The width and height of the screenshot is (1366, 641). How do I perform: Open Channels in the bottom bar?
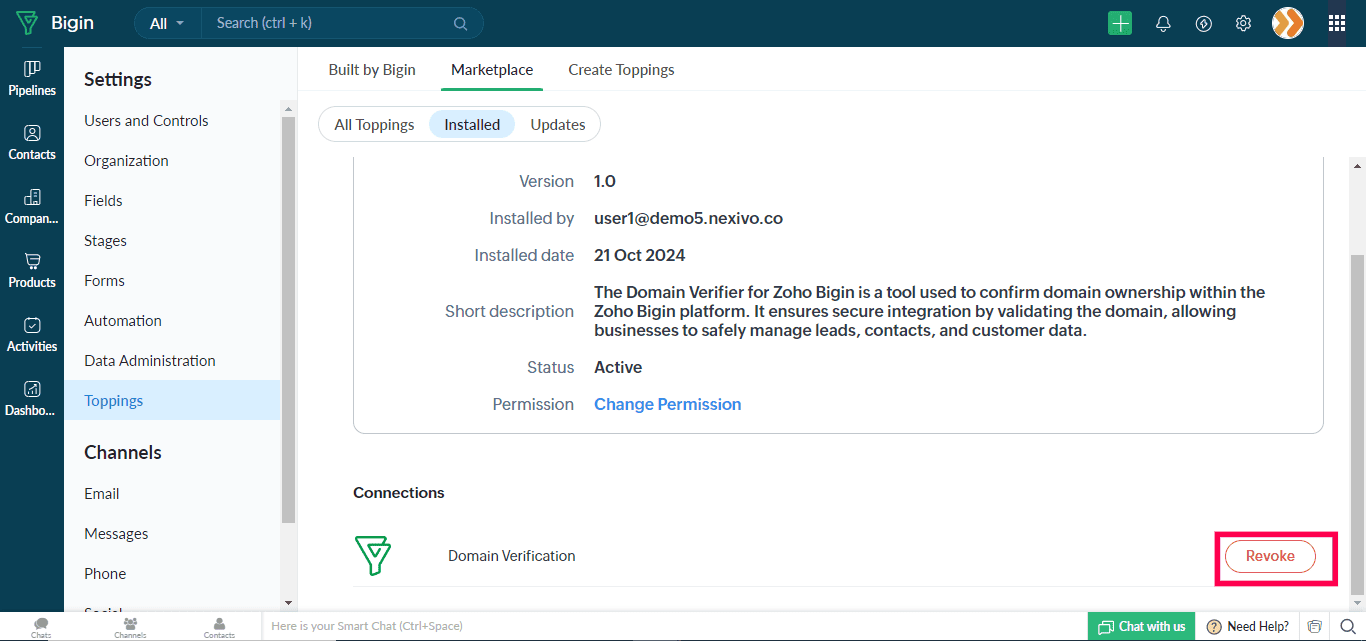tap(130, 627)
